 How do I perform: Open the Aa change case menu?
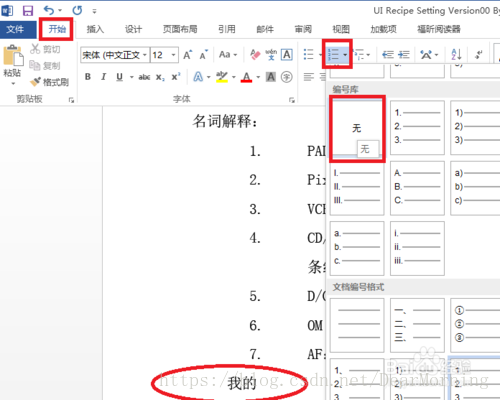coord(228,55)
